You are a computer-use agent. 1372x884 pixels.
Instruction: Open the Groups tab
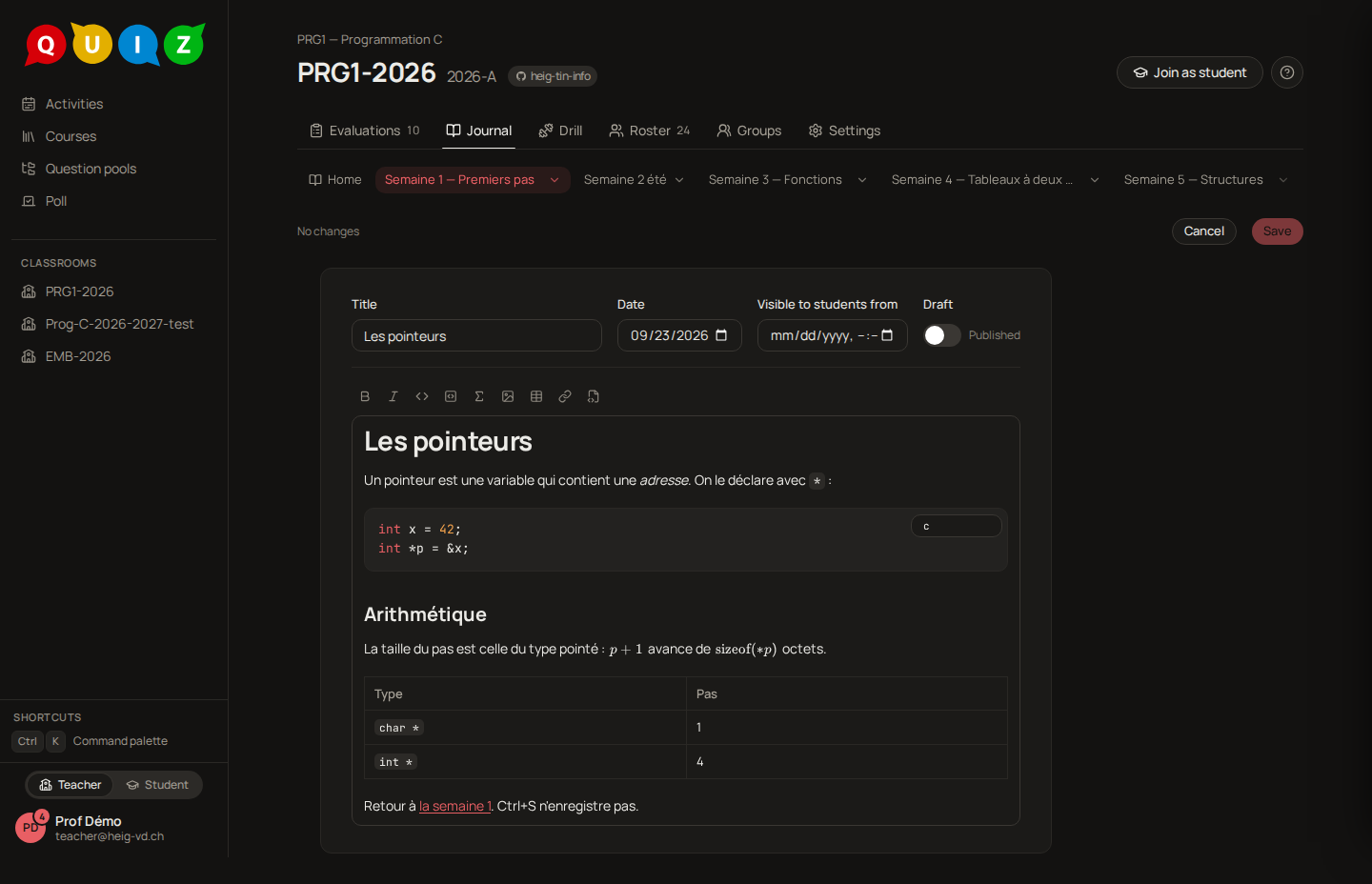[x=749, y=131]
